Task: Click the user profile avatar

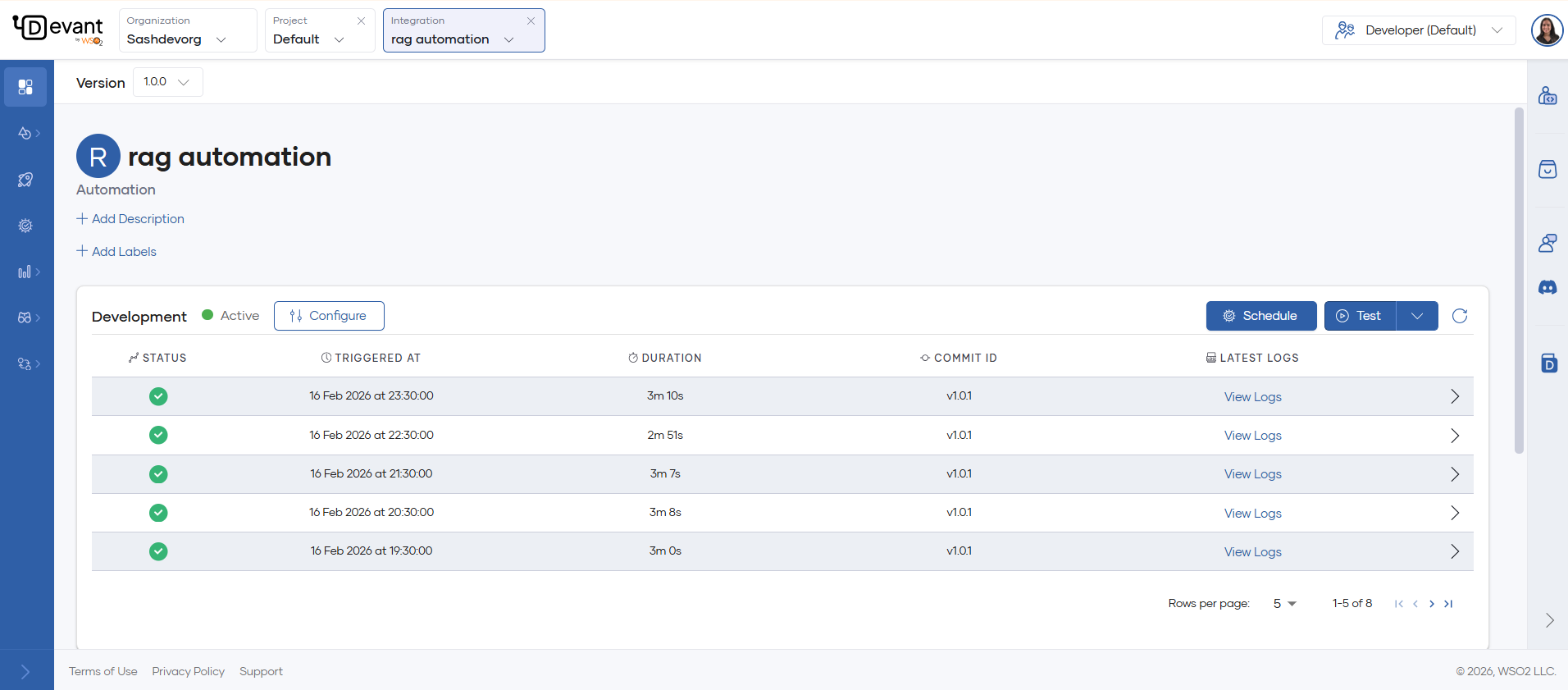Action: pos(1547,30)
